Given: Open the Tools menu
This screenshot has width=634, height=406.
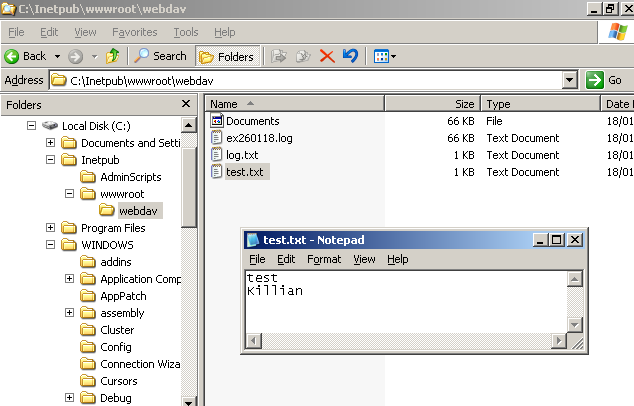Looking at the screenshot, I should 186,32.
